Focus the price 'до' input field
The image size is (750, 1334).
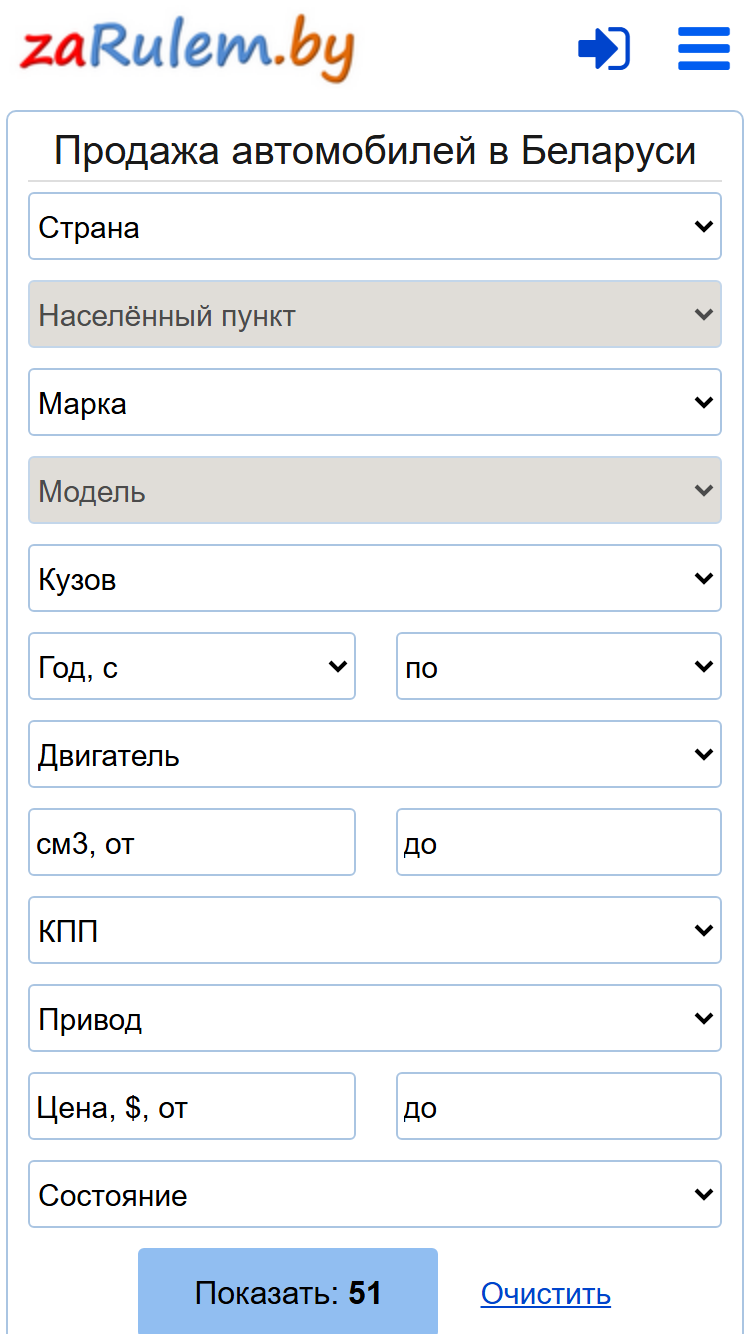tap(559, 1106)
